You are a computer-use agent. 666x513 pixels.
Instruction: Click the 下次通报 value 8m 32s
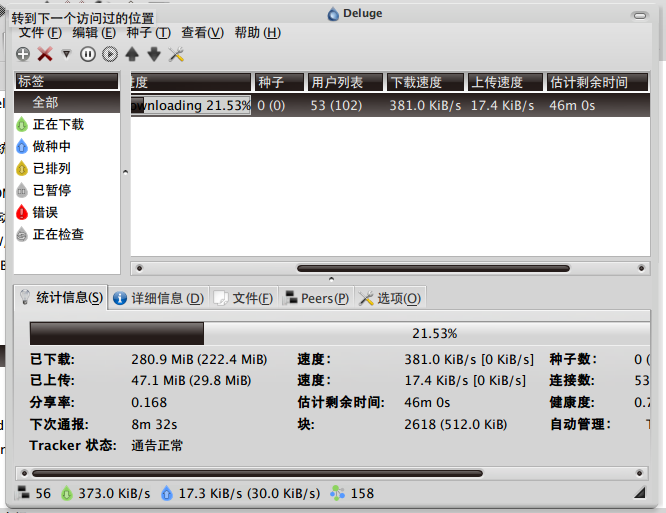pyautogui.click(x=154, y=424)
